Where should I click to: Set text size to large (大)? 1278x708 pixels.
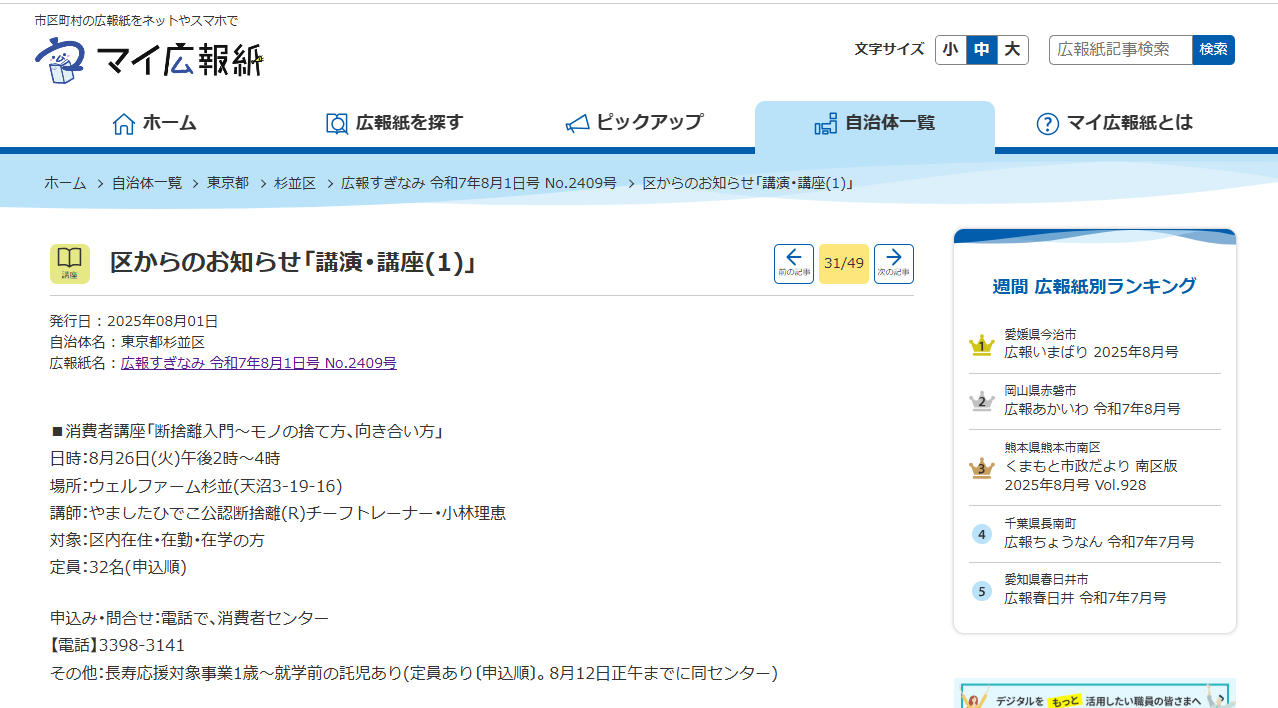[1012, 50]
